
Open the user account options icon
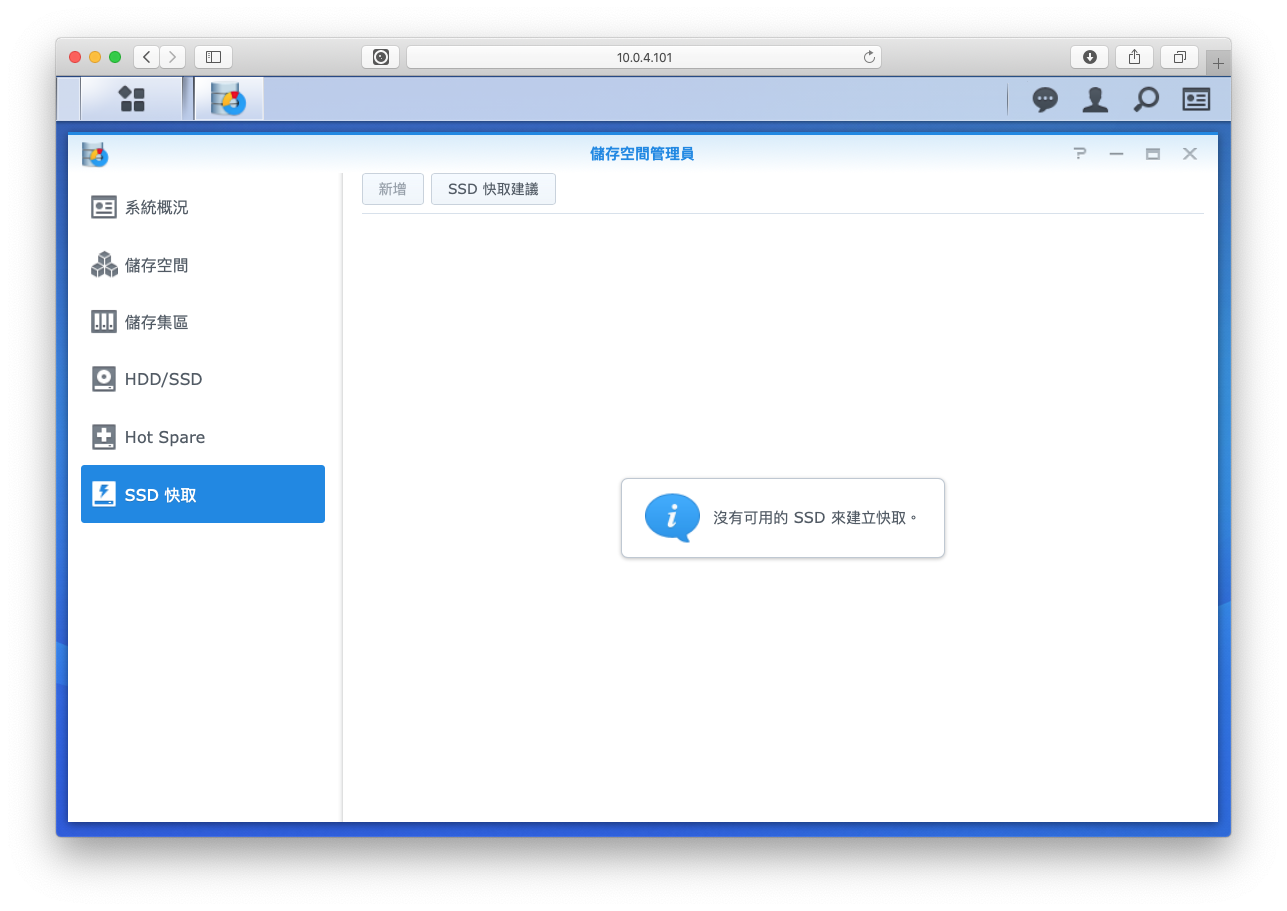click(x=1095, y=99)
